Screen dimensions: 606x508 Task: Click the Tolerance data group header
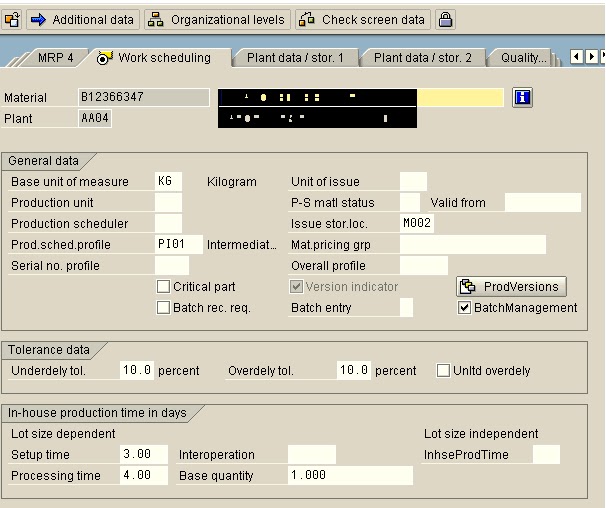[x=49, y=349]
